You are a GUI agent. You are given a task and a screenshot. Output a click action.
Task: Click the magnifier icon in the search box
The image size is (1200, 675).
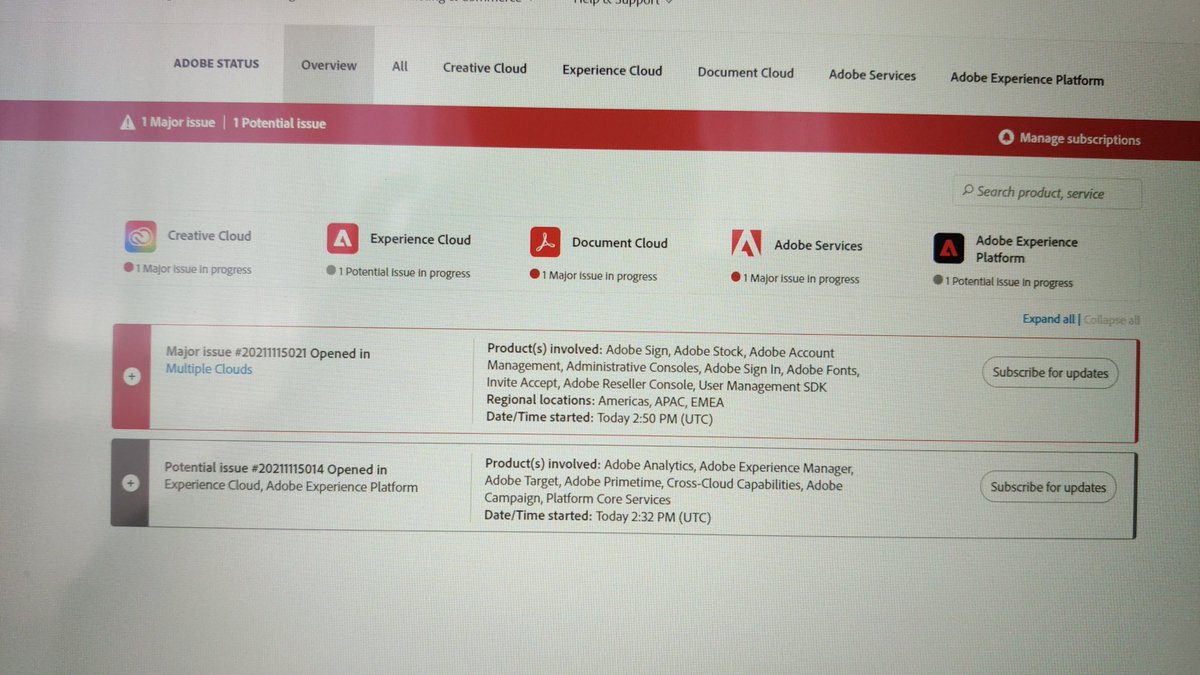967,190
